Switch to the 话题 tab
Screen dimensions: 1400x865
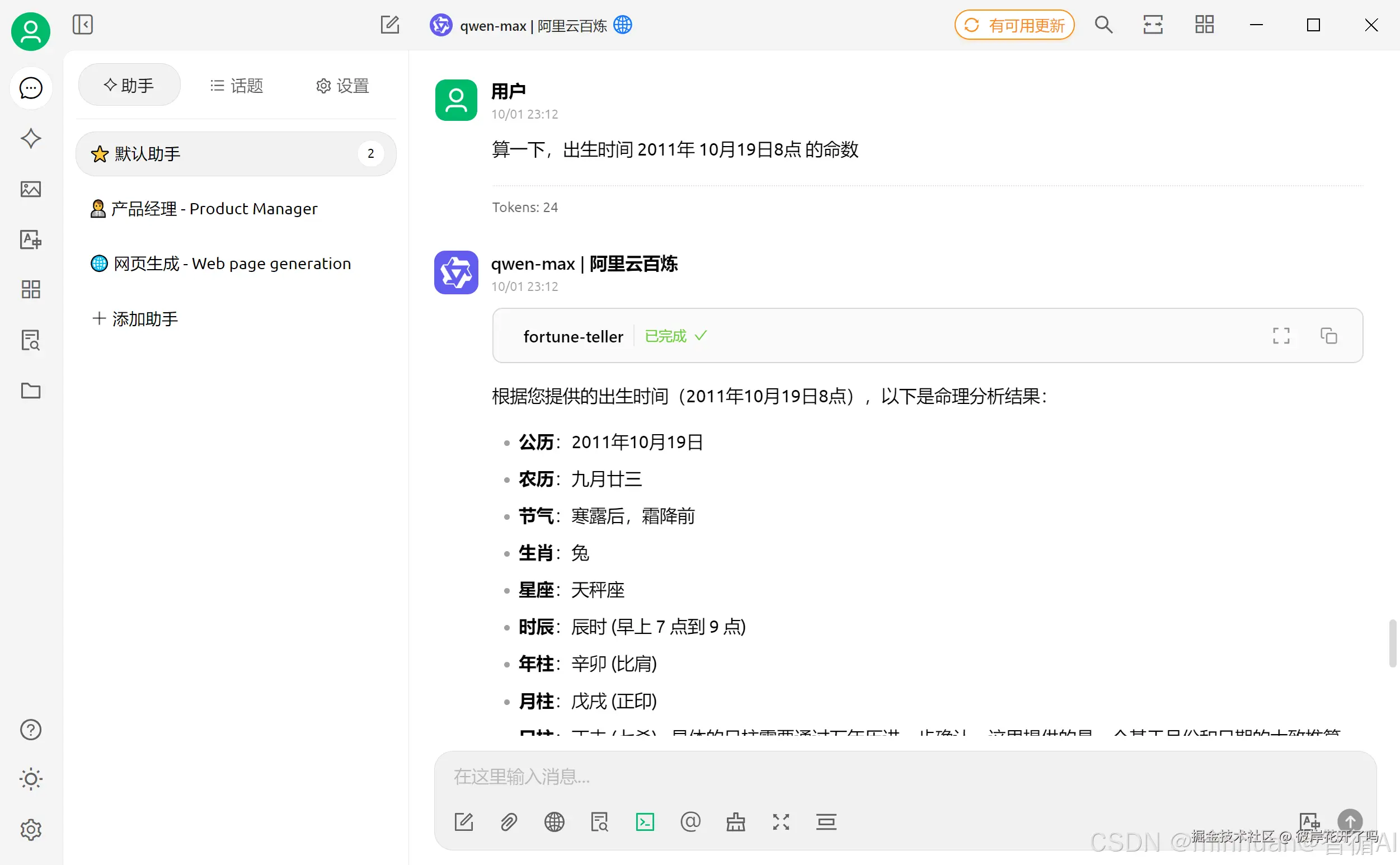237,86
